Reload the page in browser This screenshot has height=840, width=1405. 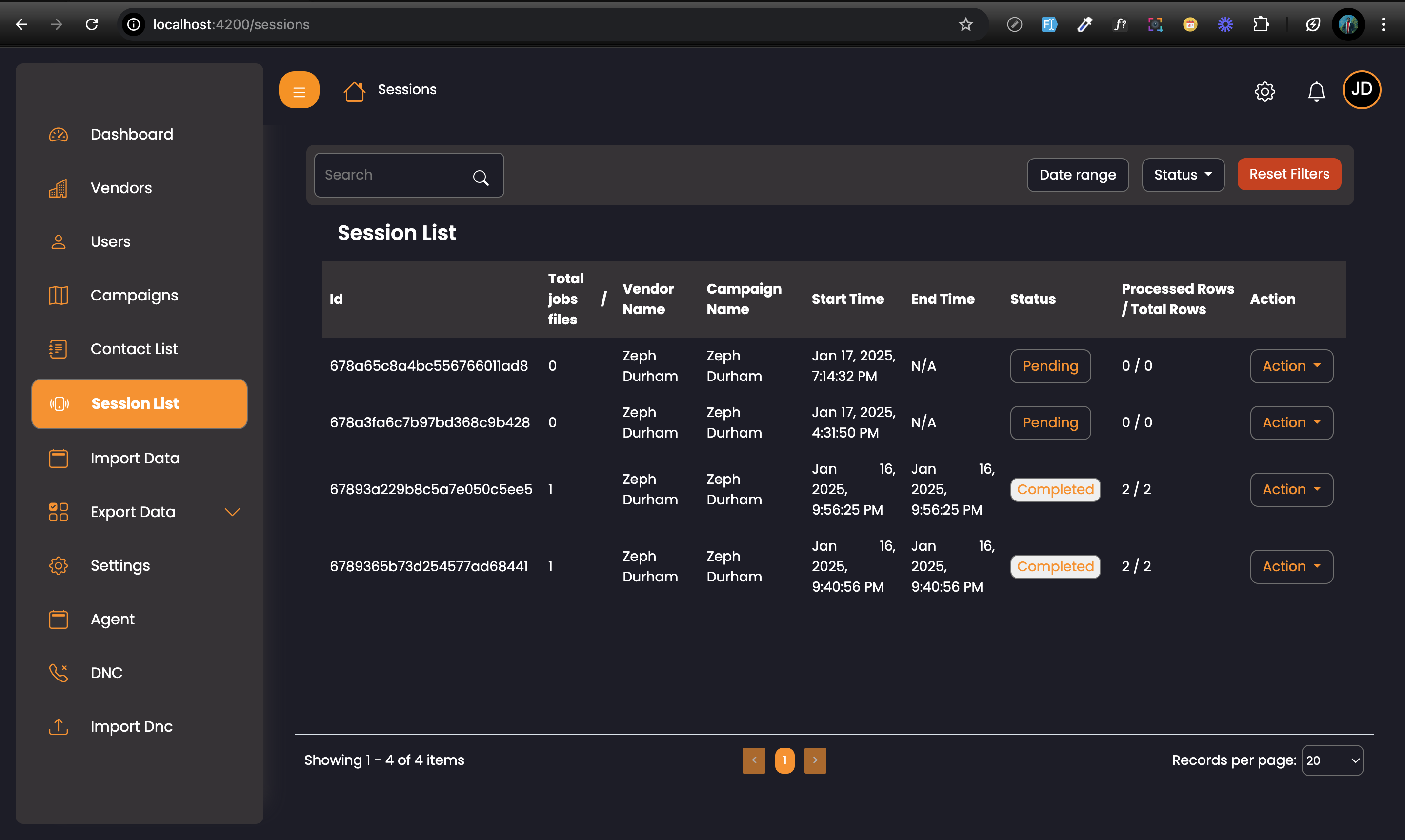click(92, 24)
